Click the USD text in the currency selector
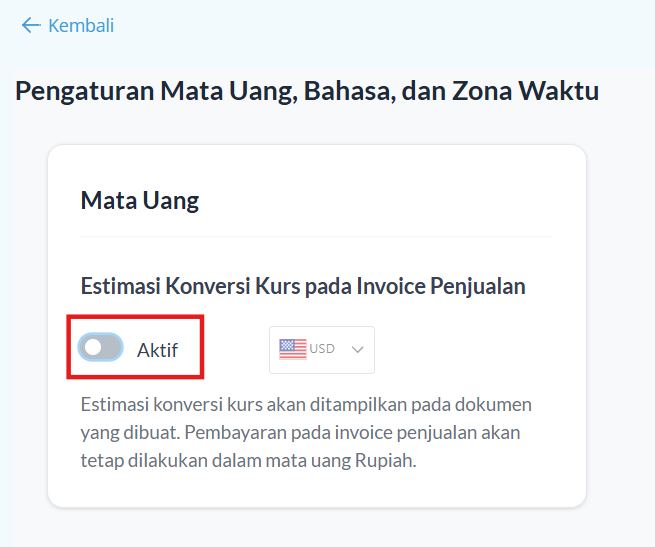Viewport: 655px width, 547px height. coord(322,349)
